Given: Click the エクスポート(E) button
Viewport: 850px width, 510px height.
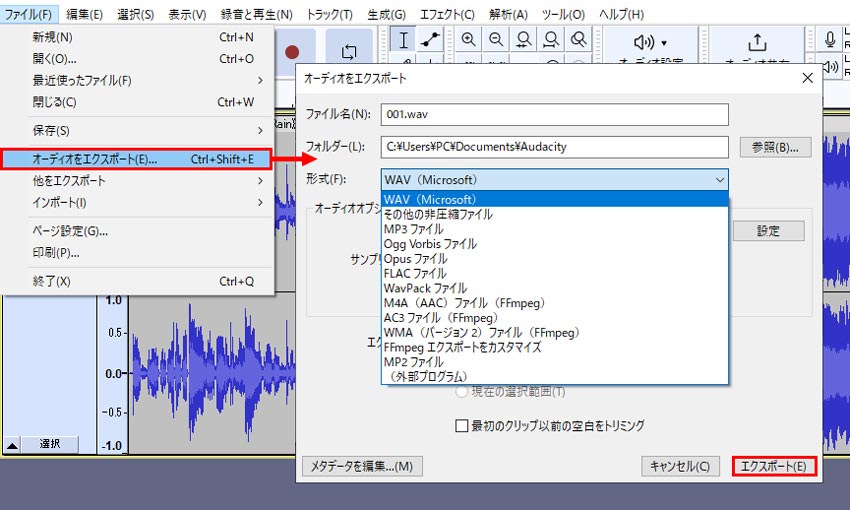Looking at the screenshot, I should [774, 466].
